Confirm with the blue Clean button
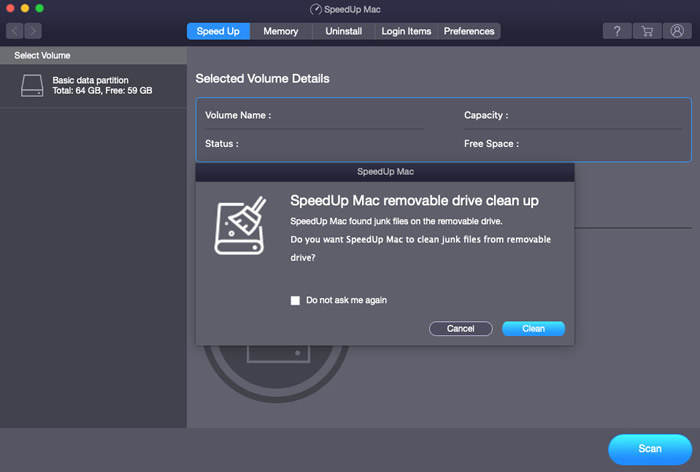The image size is (700, 472). tap(533, 329)
